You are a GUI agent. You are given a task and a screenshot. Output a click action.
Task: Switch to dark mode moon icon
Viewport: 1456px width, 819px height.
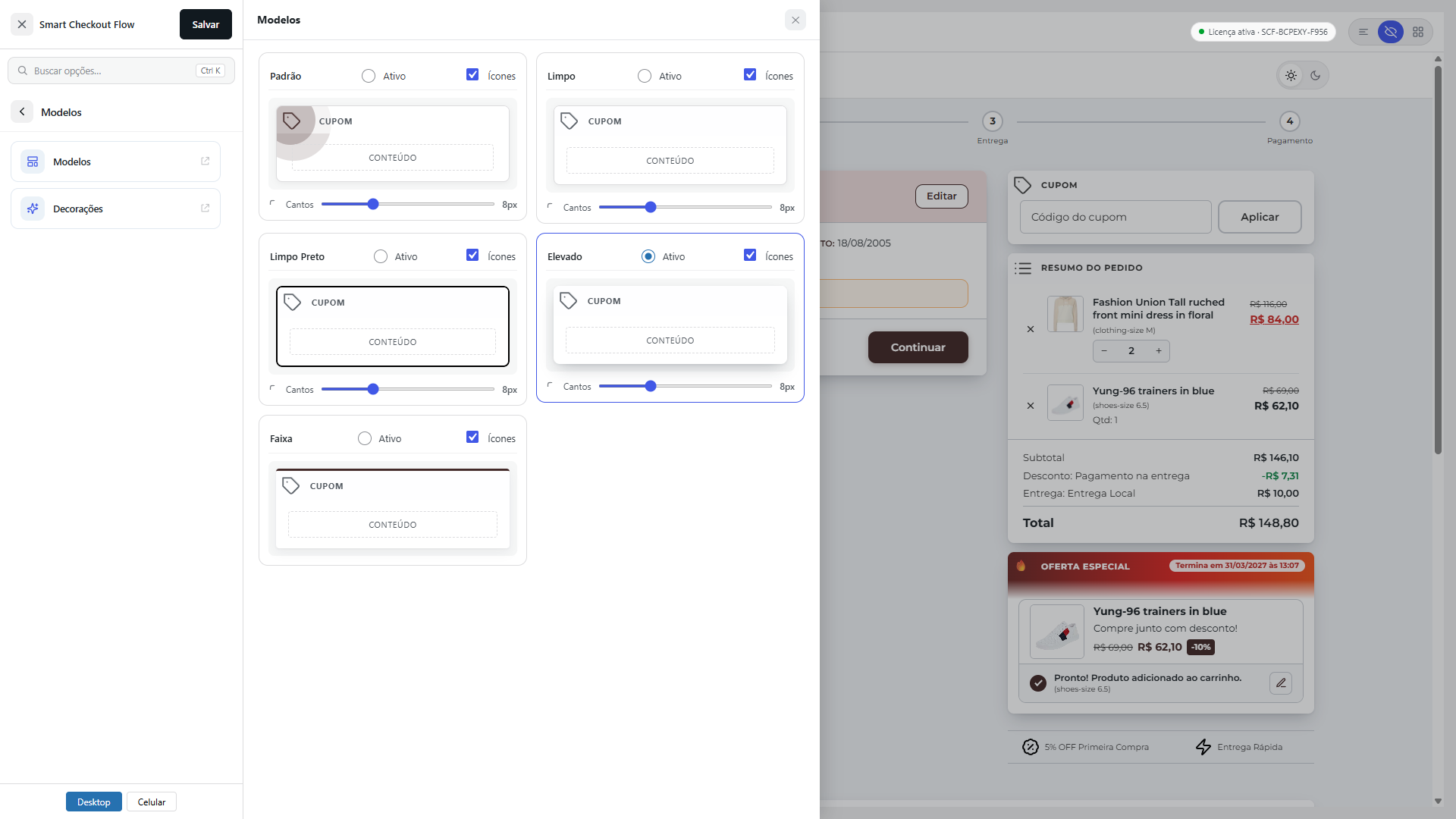pos(1316,75)
